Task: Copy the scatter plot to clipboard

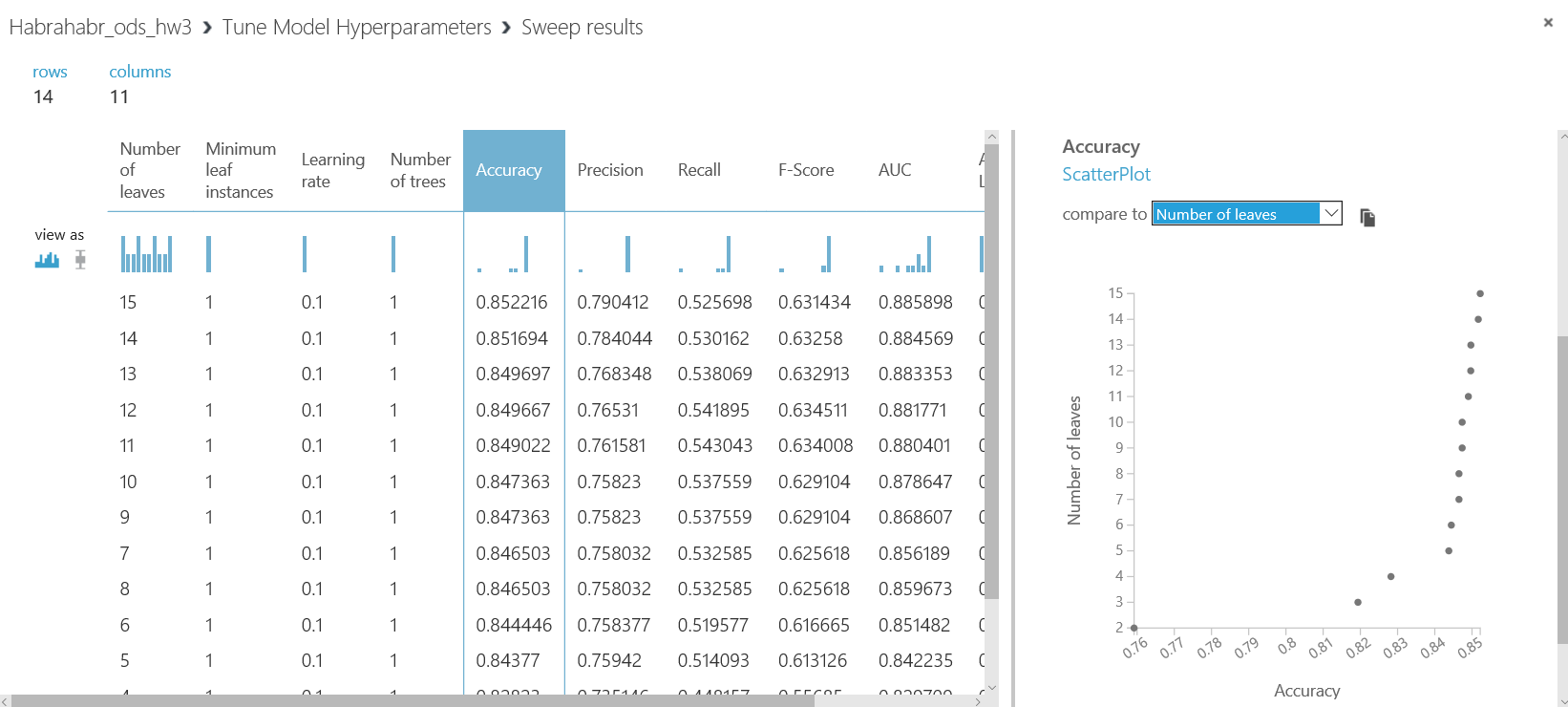Action: click(x=1367, y=218)
